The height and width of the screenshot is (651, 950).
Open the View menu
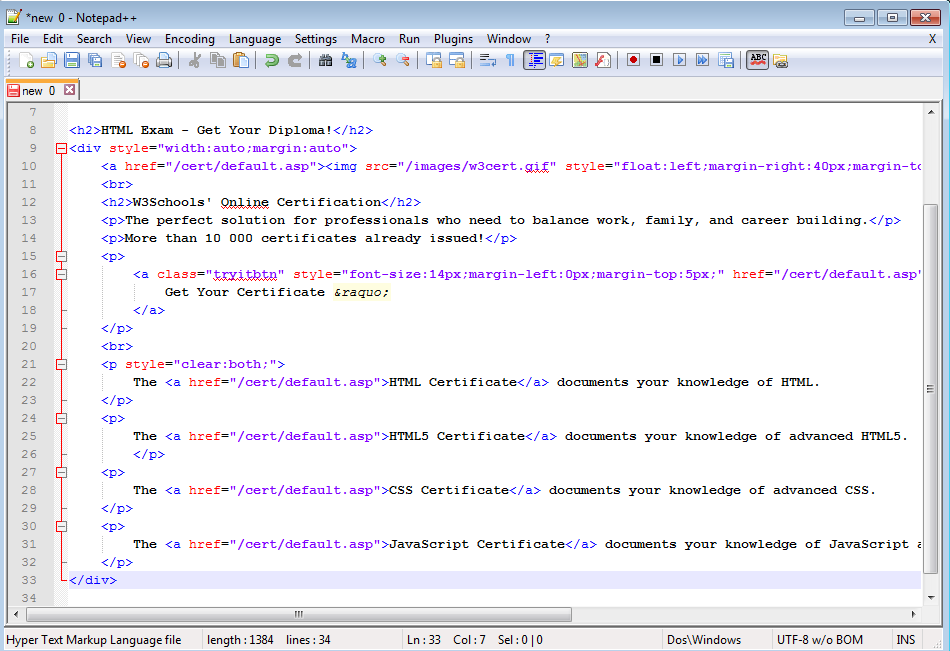click(x=138, y=39)
